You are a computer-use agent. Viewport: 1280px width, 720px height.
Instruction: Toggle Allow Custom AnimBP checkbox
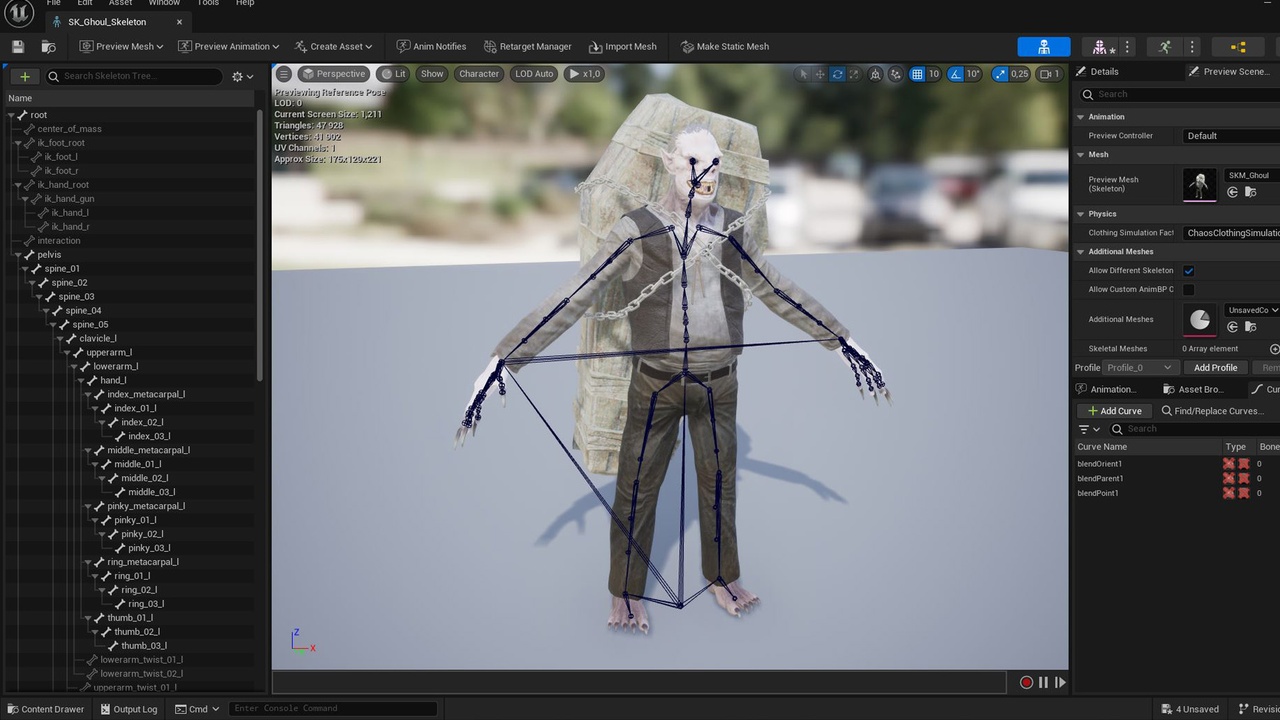[x=1188, y=289]
